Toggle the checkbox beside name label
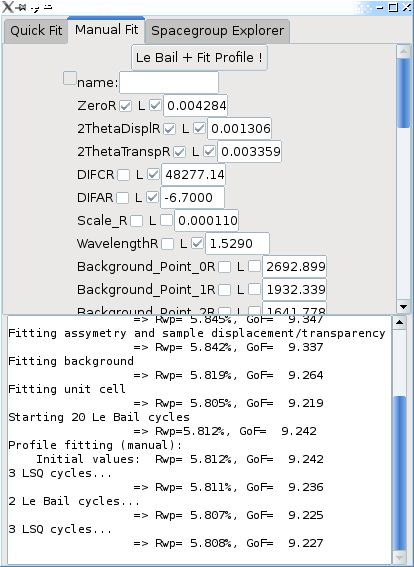This screenshot has width=414, height=567. [x=70, y=78]
